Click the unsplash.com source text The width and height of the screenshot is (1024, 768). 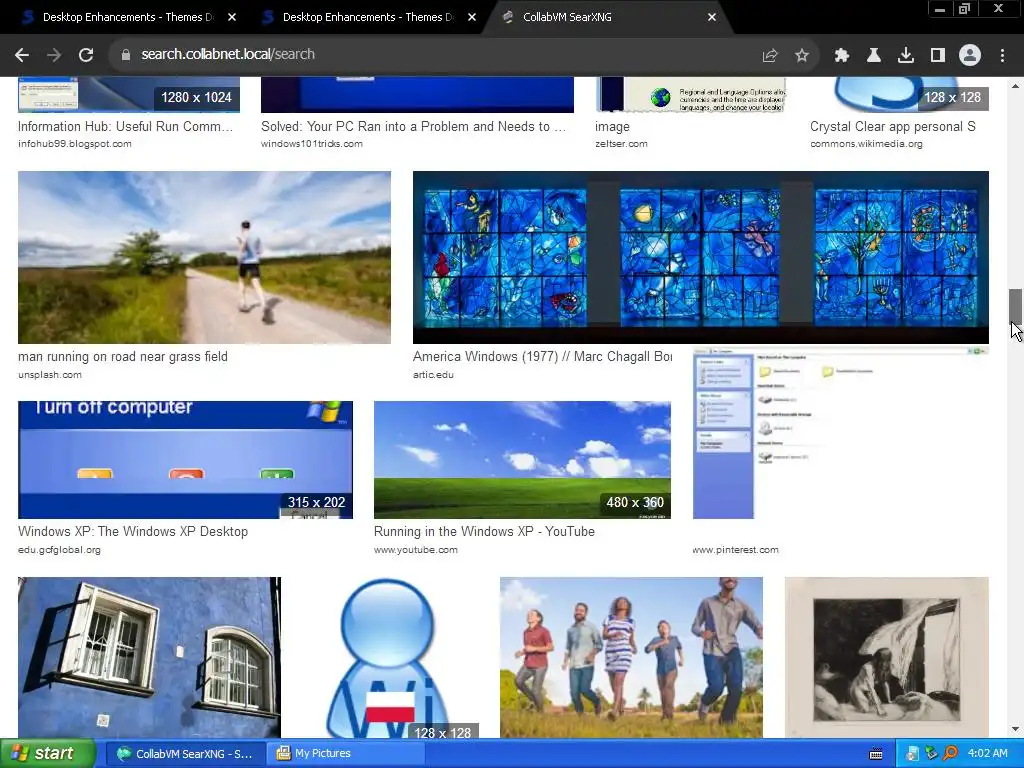click(50, 375)
